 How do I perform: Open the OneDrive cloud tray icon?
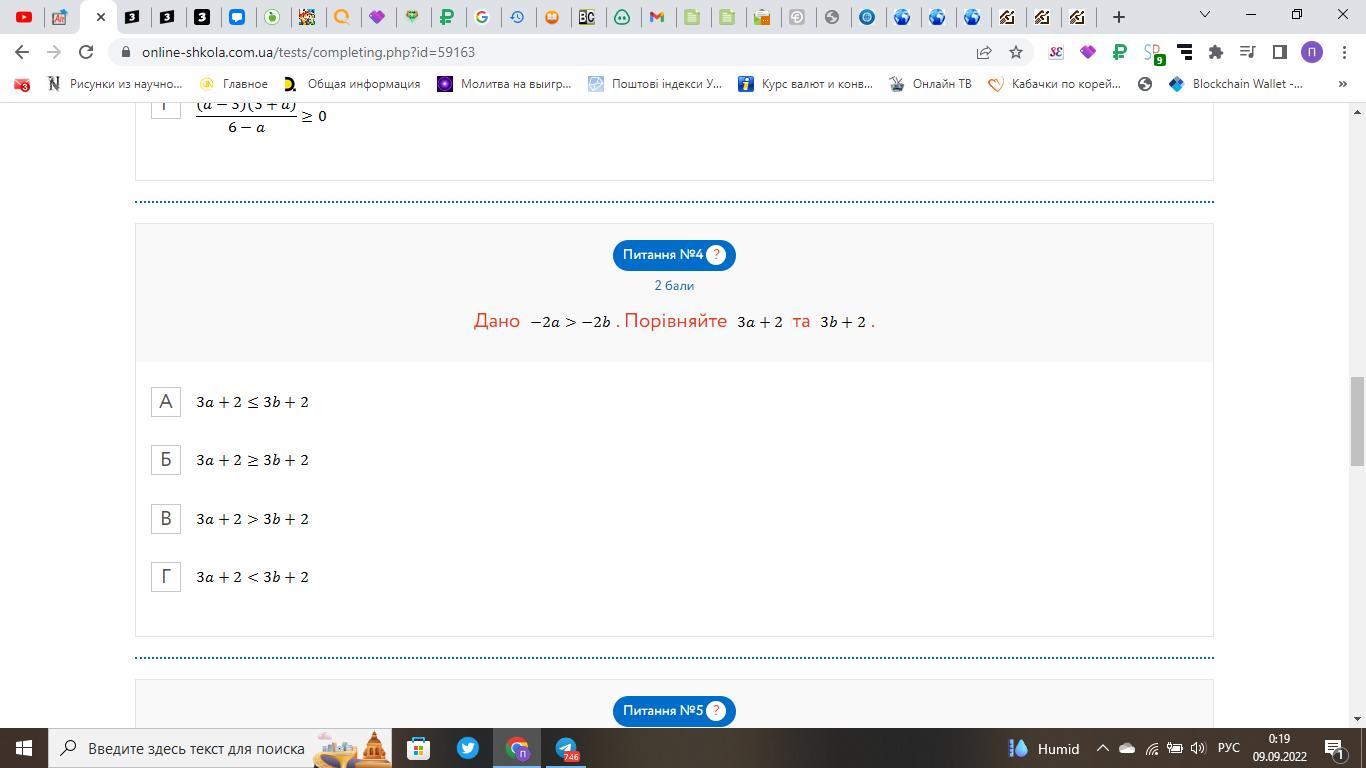tap(1127, 748)
